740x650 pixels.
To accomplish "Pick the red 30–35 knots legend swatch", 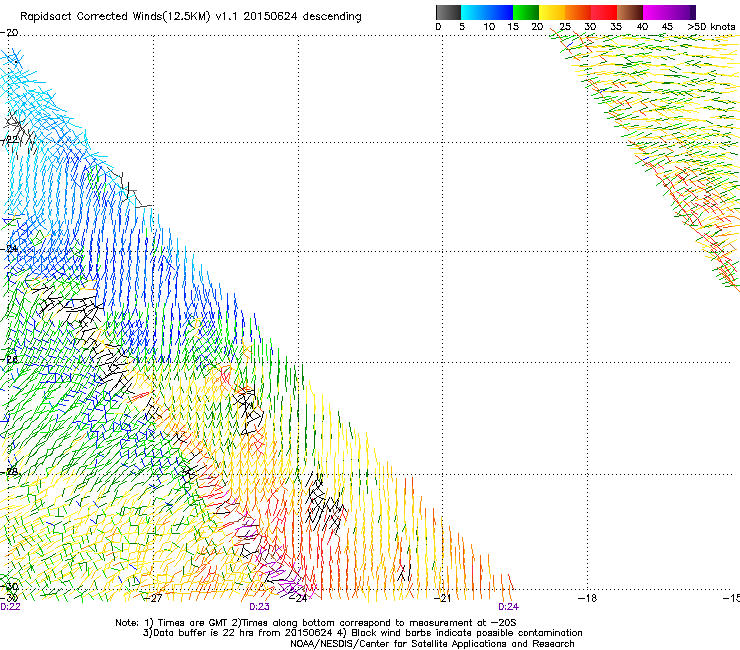I will click(604, 12).
